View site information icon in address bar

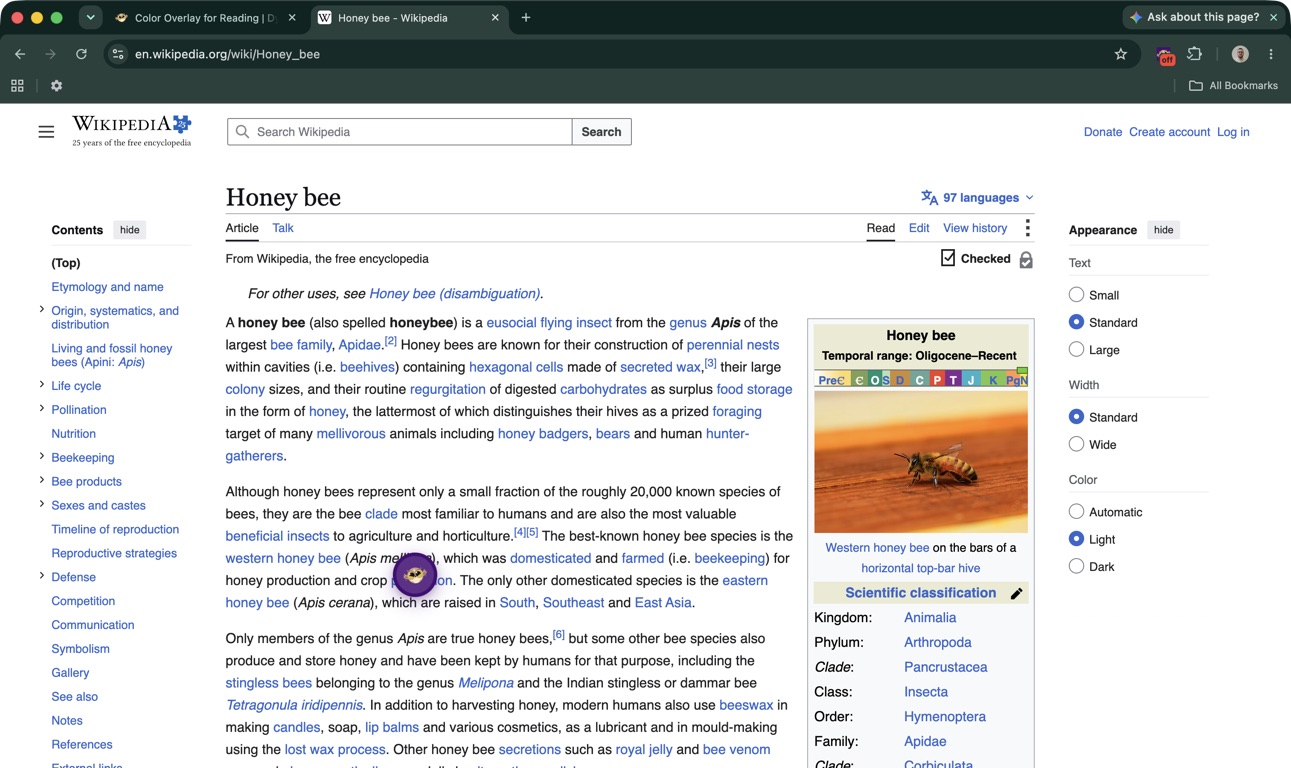pos(118,54)
